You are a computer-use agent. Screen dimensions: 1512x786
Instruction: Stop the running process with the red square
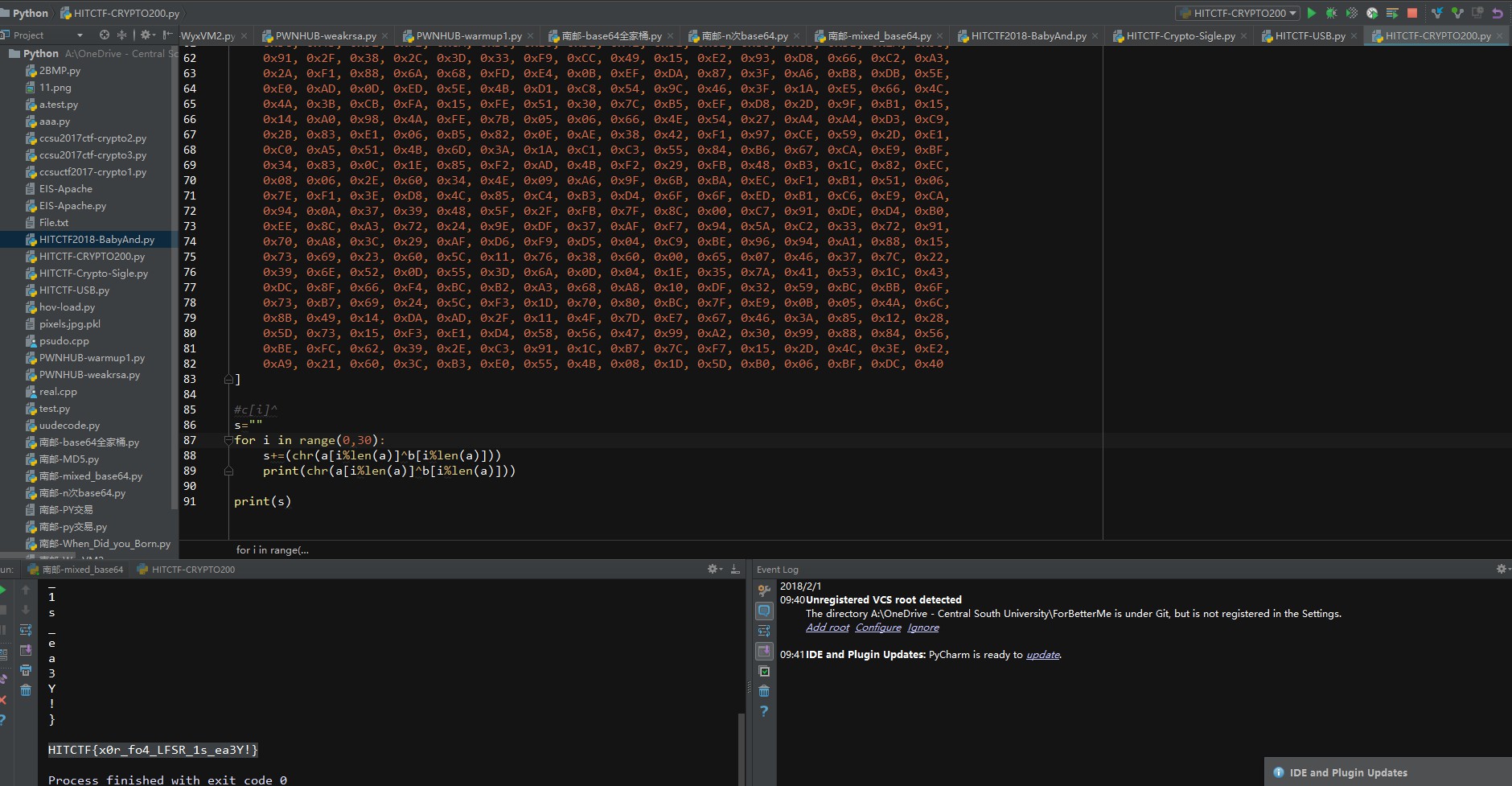(1412, 13)
